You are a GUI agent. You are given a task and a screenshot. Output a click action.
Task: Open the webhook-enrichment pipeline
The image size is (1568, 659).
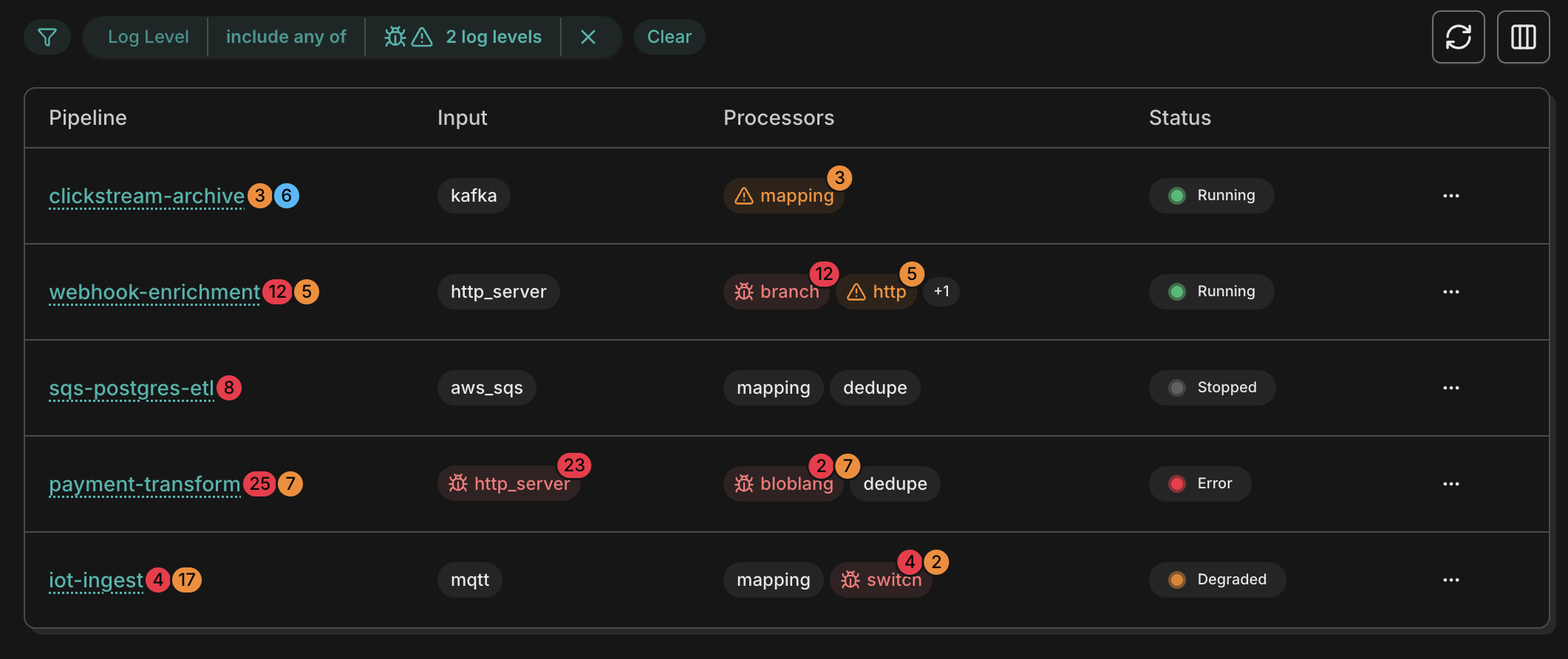pos(154,292)
